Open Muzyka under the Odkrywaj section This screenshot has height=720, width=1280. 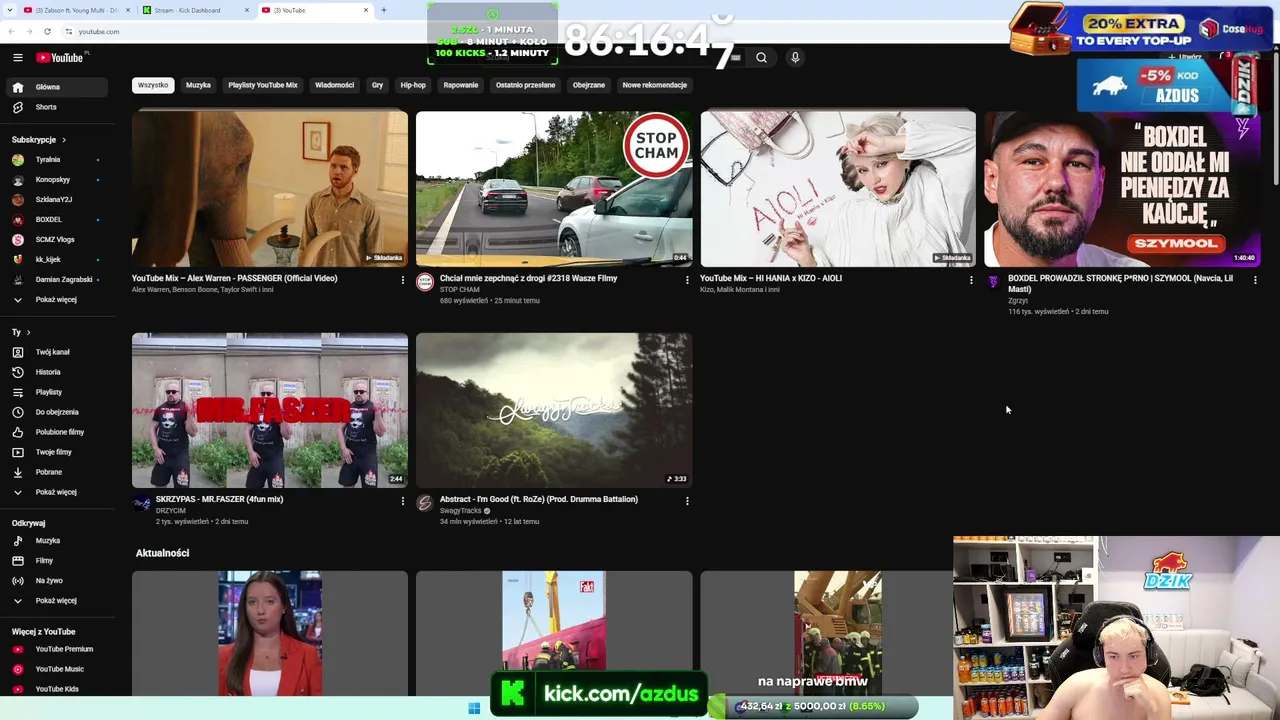click(x=56, y=541)
